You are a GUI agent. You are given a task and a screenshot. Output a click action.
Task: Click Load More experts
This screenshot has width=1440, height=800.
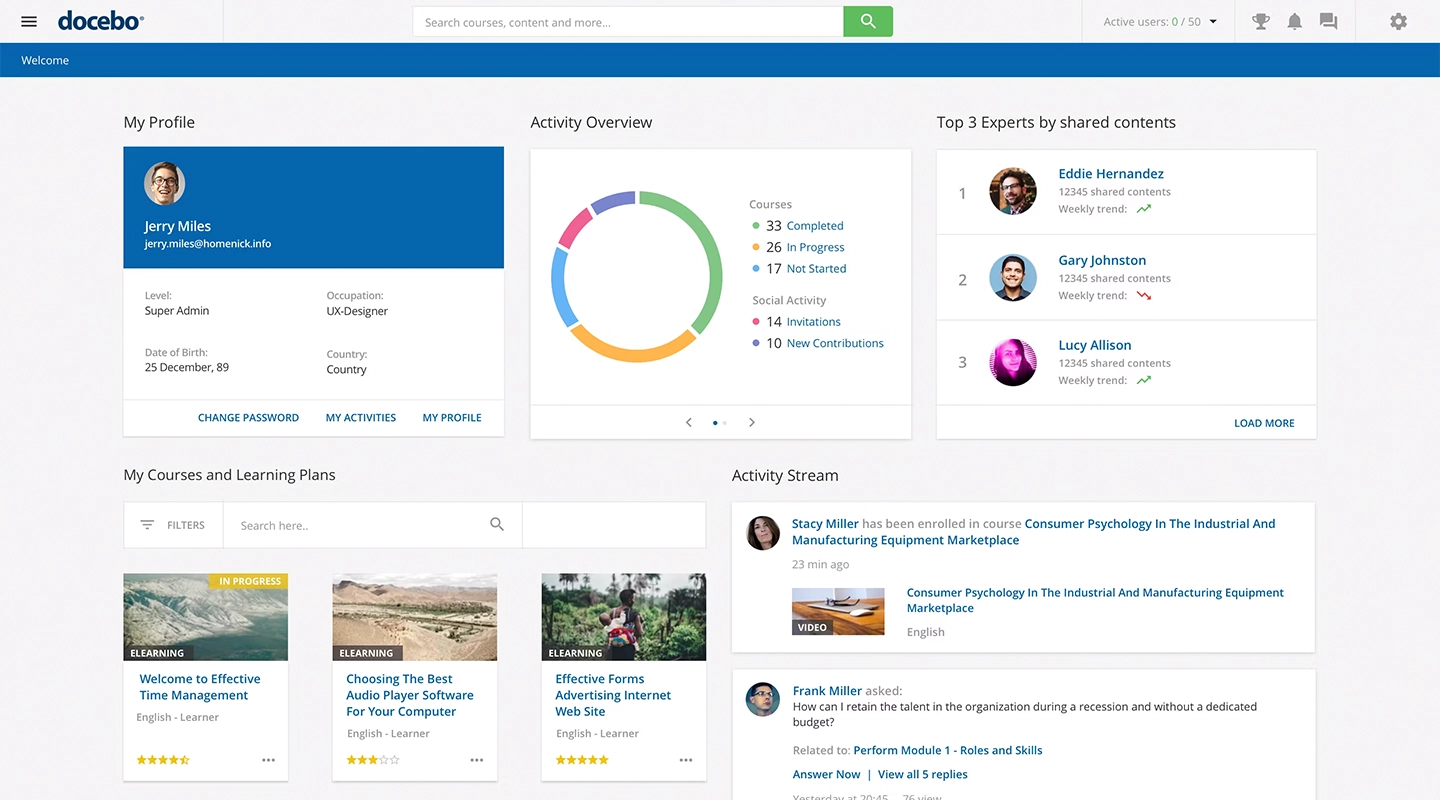click(1264, 423)
